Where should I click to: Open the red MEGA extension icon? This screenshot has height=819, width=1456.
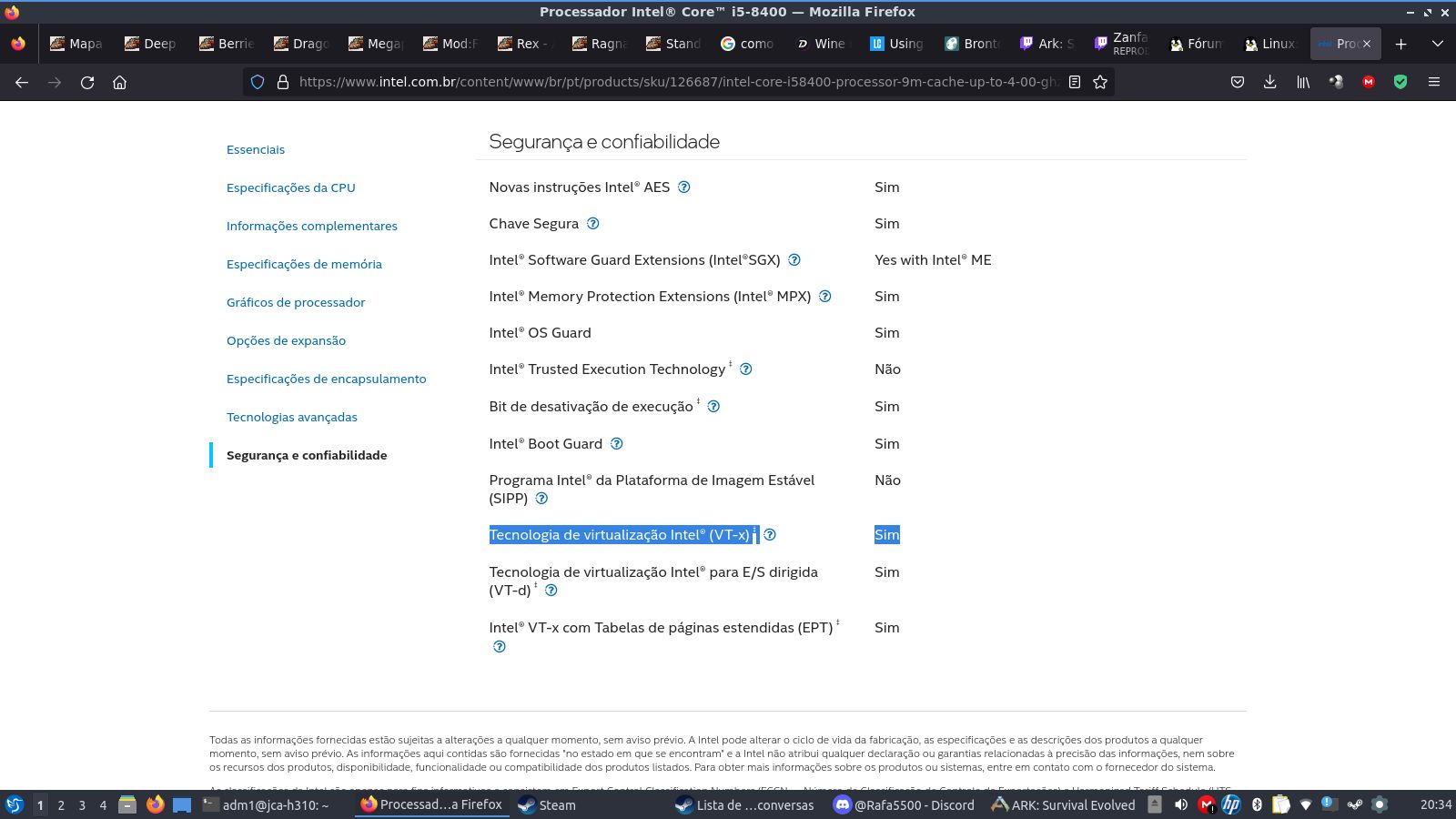(x=1369, y=82)
